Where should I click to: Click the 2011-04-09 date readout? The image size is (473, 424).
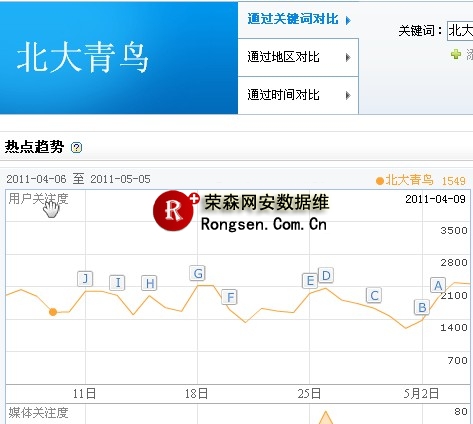[x=435, y=199]
